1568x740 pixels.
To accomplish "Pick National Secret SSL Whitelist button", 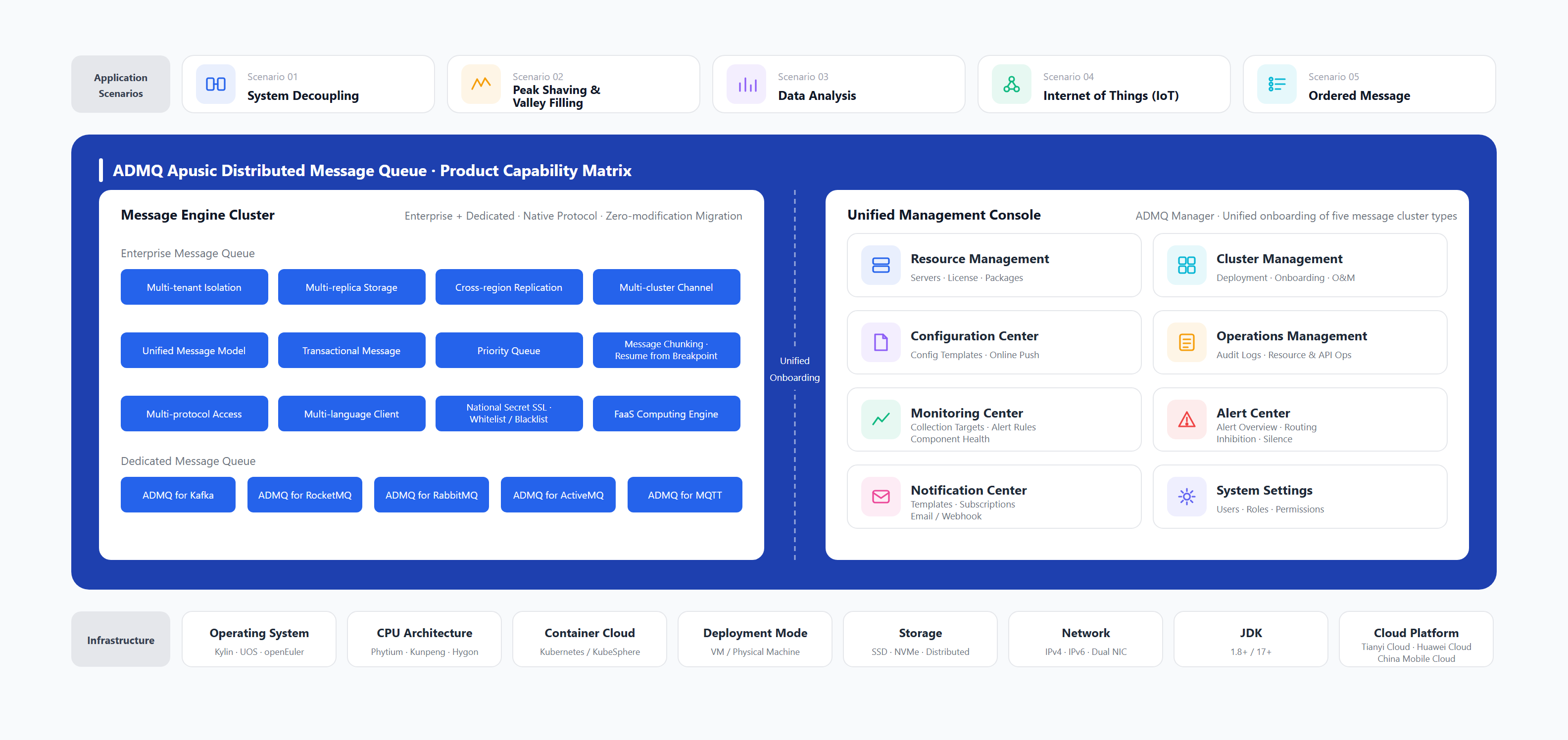I will pyautogui.click(x=509, y=414).
